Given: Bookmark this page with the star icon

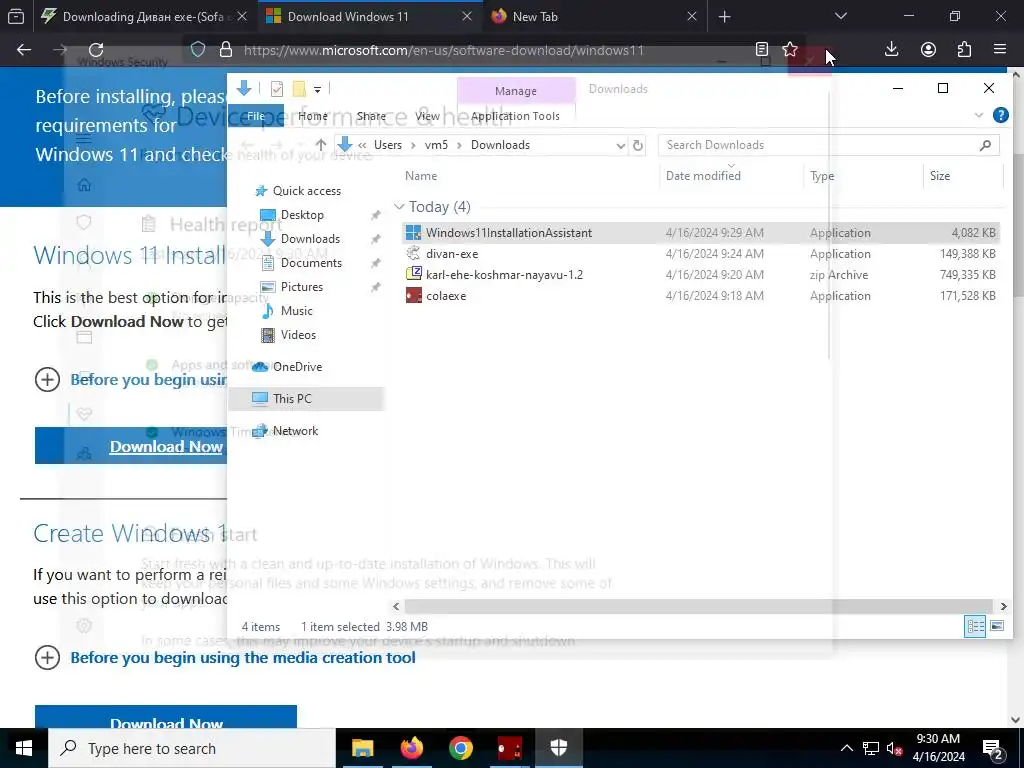Looking at the screenshot, I should click(x=790, y=49).
